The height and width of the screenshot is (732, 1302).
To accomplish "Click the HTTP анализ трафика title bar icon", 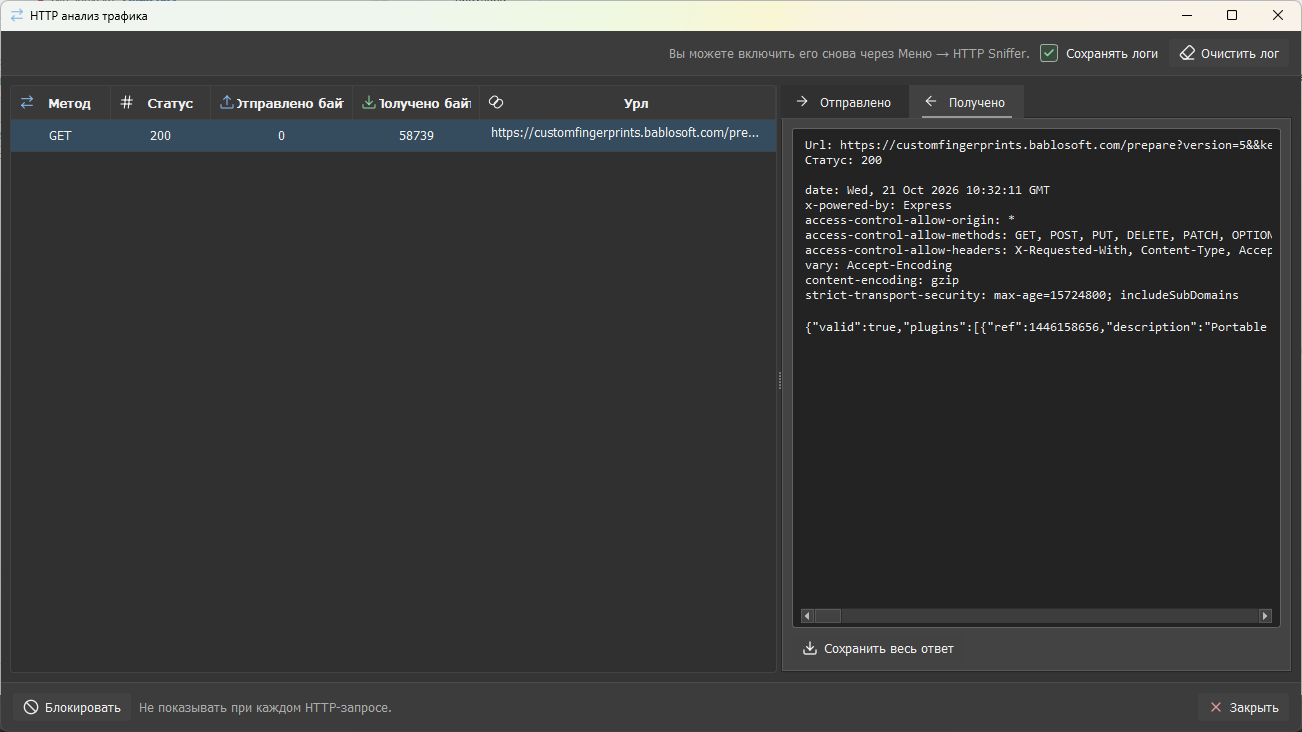I will coord(17,15).
